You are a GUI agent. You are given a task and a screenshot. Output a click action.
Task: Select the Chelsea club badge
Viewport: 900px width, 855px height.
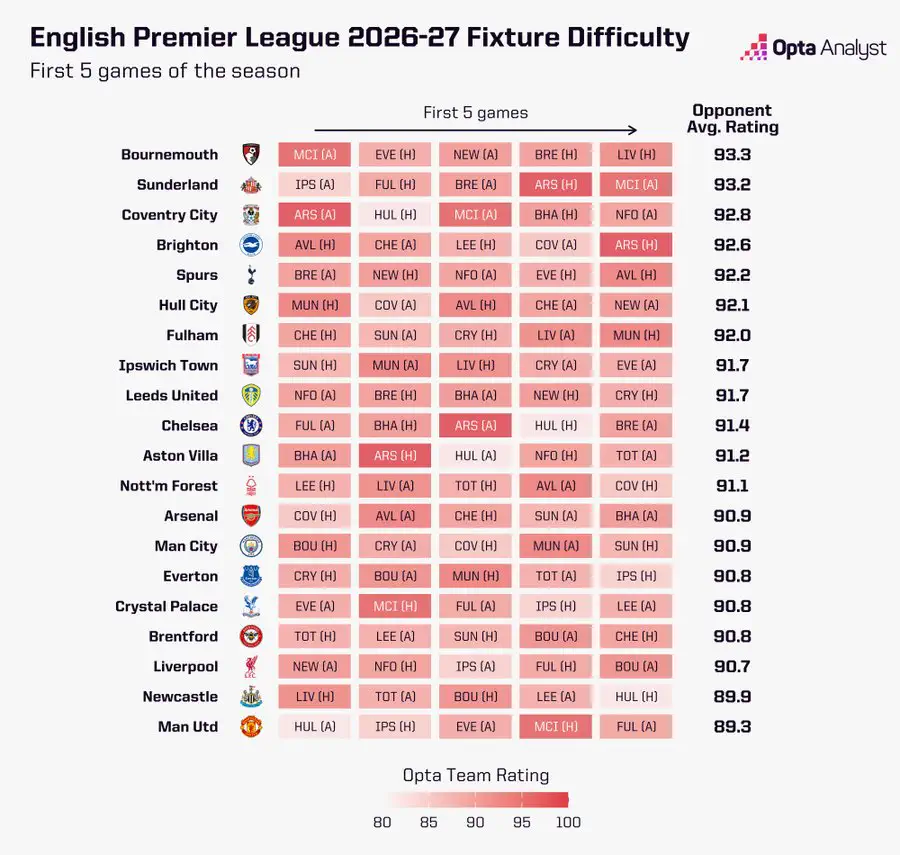251,426
